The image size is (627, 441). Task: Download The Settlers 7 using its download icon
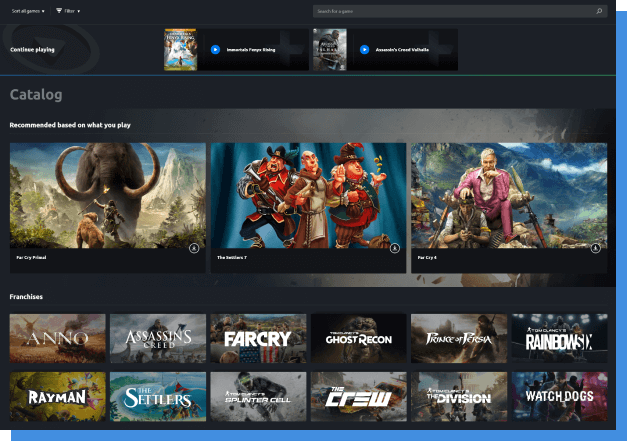[x=395, y=248]
